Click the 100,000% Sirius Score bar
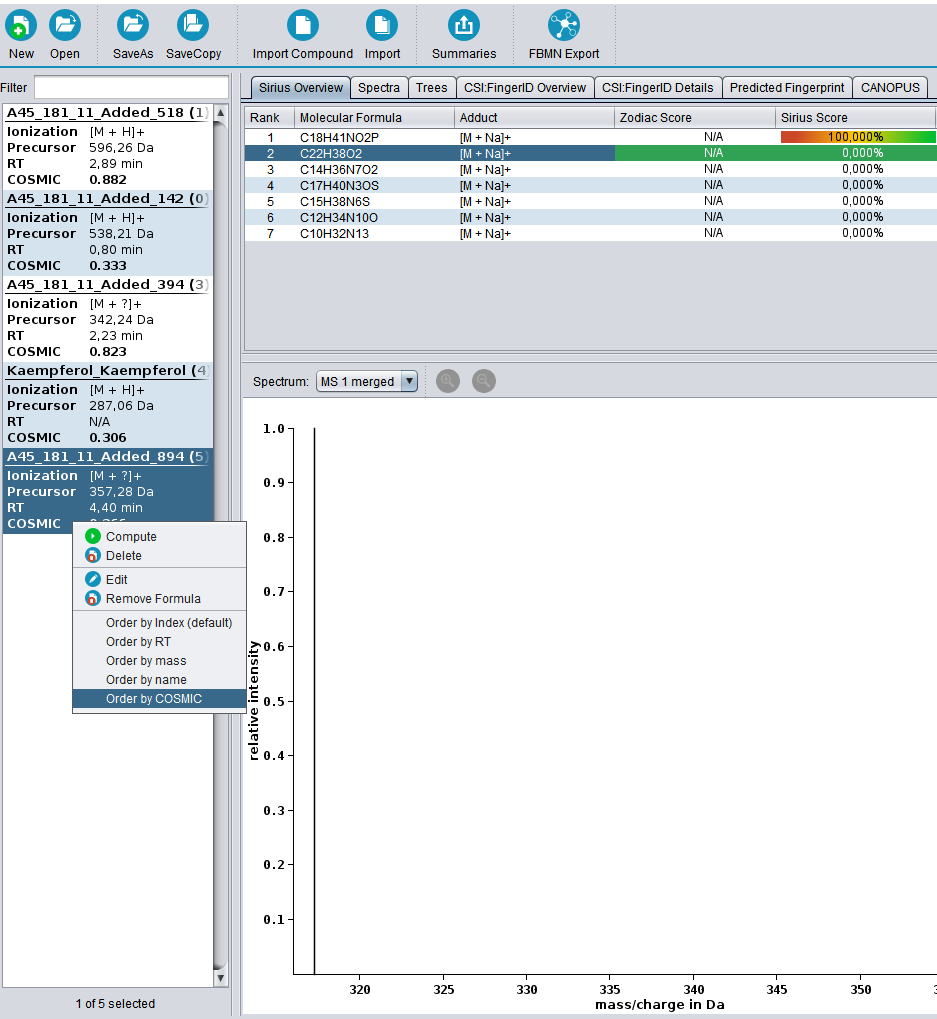Image resolution: width=937 pixels, height=1019 pixels. tap(858, 137)
